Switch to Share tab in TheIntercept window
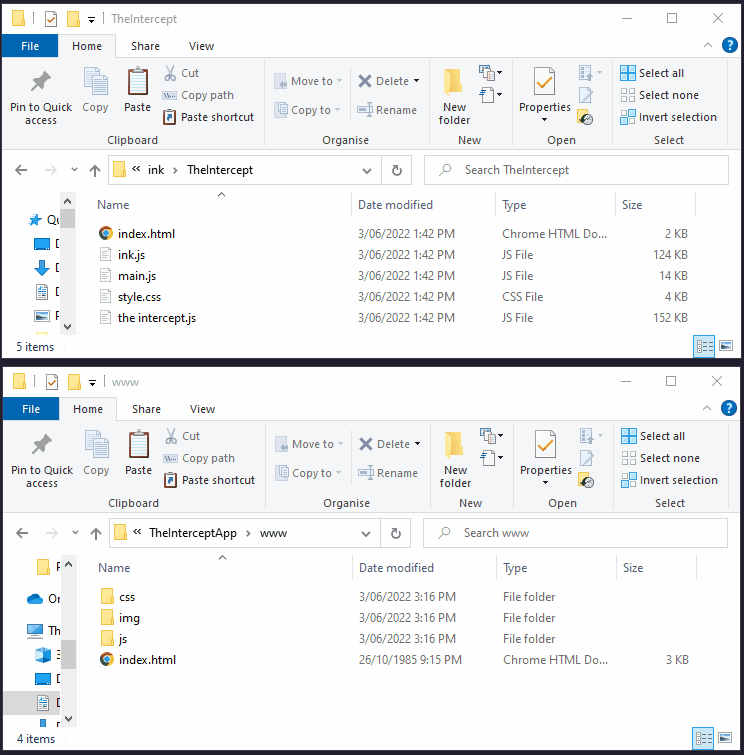The height and width of the screenshot is (755, 744). (145, 46)
